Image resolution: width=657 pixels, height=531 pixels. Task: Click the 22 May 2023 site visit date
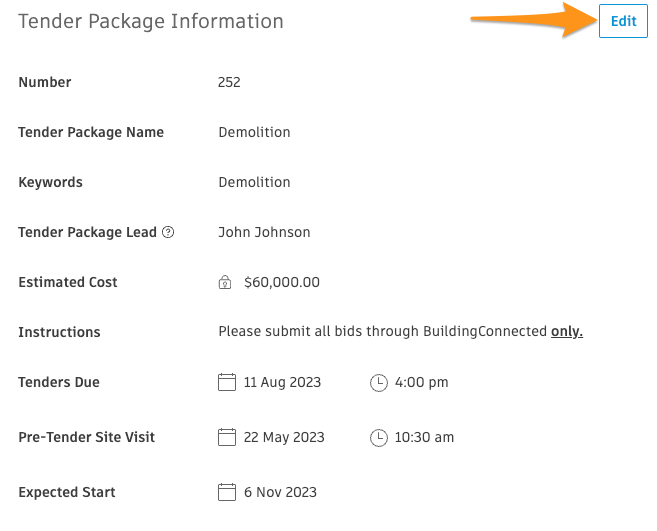284,437
